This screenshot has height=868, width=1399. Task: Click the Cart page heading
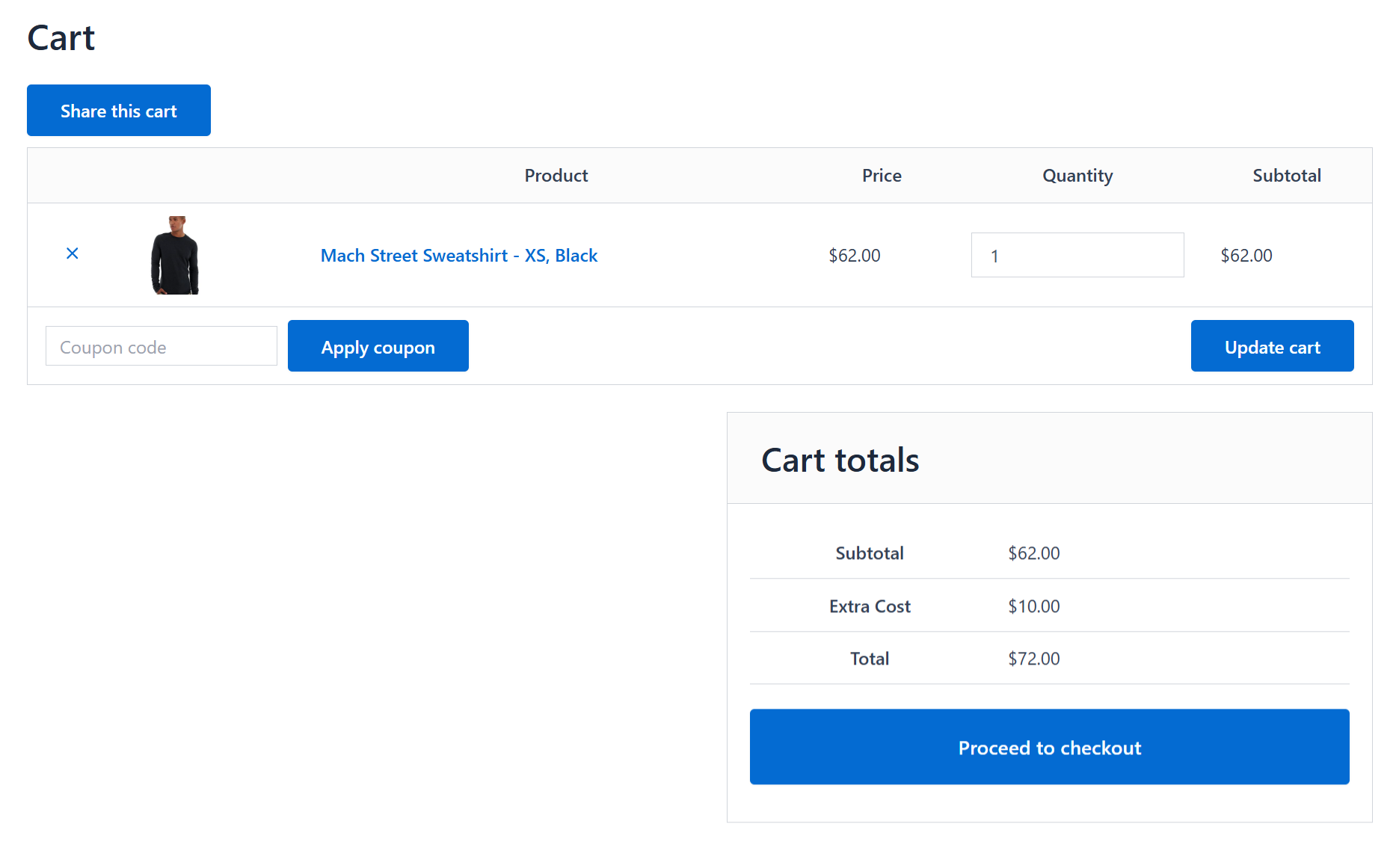pyautogui.click(x=61, y=38)
